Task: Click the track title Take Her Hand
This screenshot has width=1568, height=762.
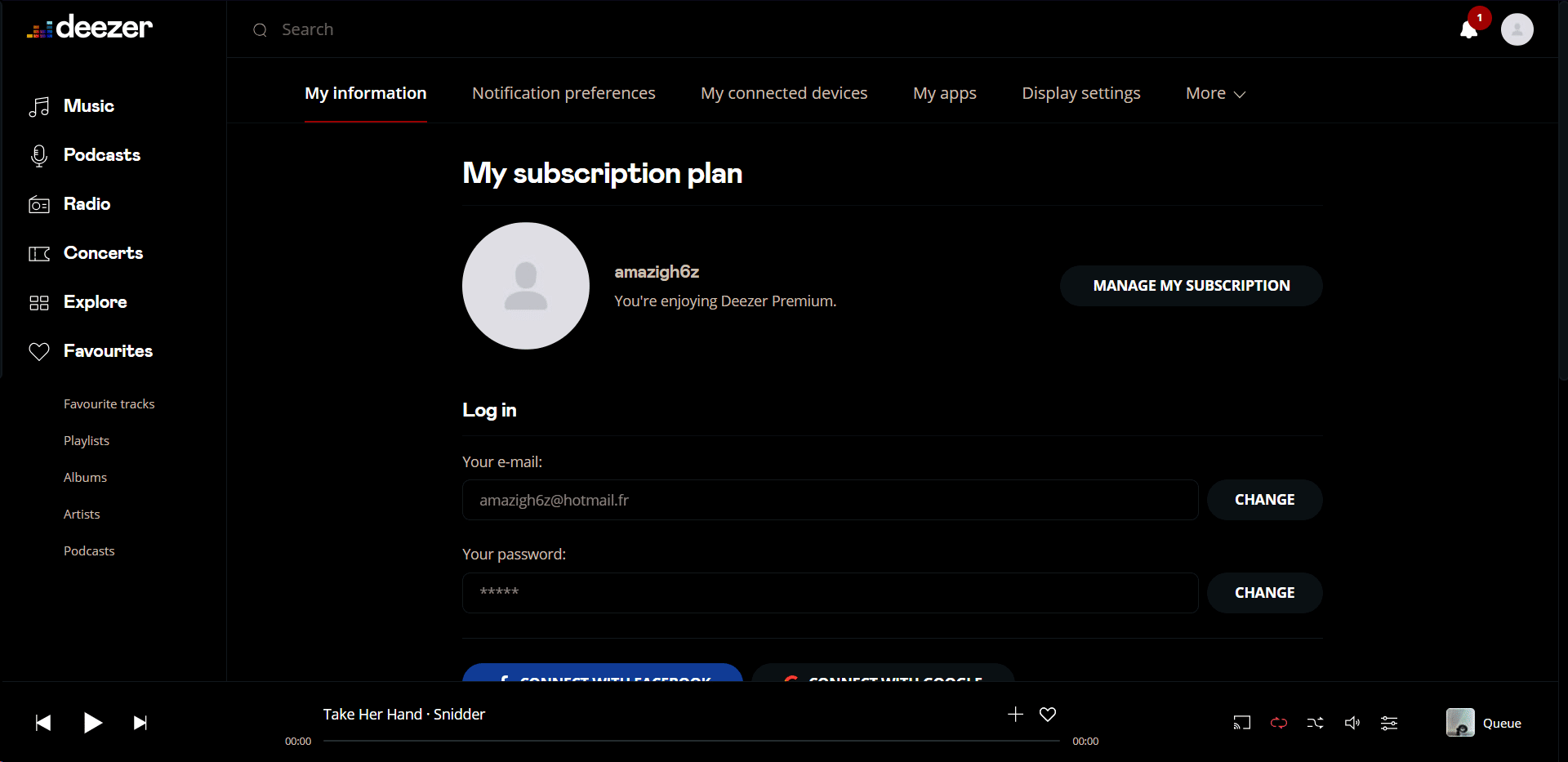Action: (372, 715)
